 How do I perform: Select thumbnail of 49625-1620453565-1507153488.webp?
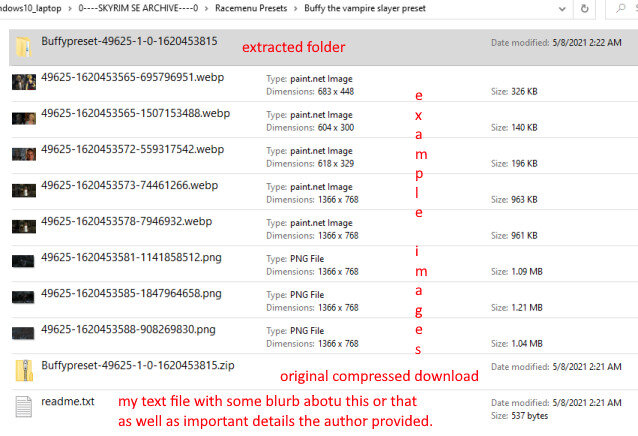(24, 118)
